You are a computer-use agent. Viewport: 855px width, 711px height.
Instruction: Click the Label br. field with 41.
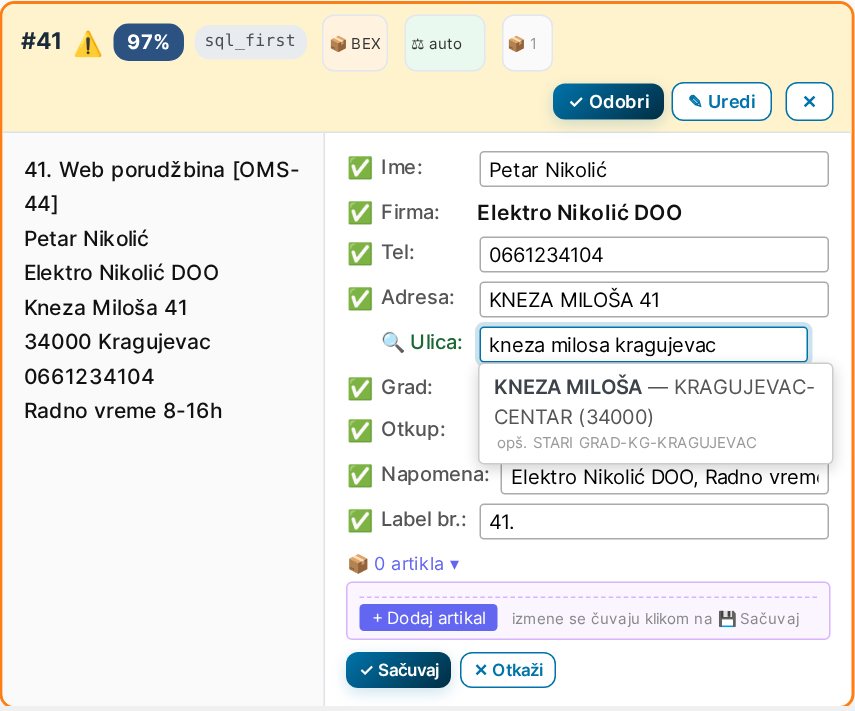coord(654,522)
